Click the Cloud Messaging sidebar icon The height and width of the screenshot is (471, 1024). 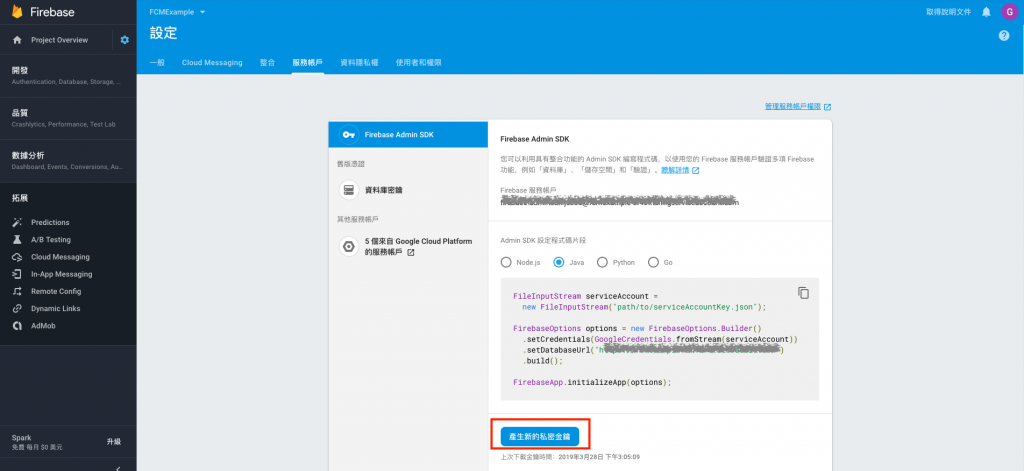[18, 257]
